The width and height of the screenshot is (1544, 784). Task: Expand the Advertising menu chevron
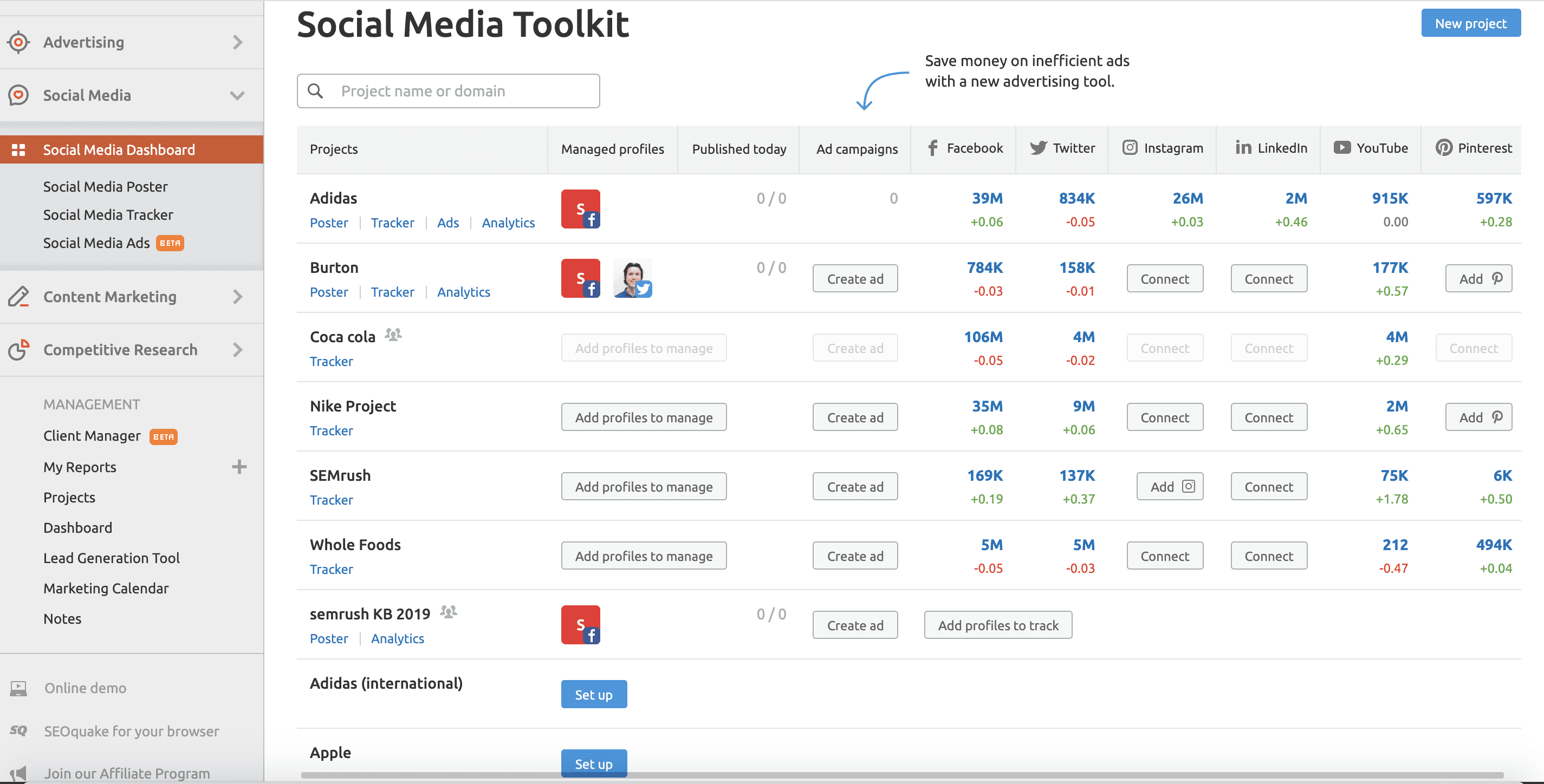pos(238,42)
